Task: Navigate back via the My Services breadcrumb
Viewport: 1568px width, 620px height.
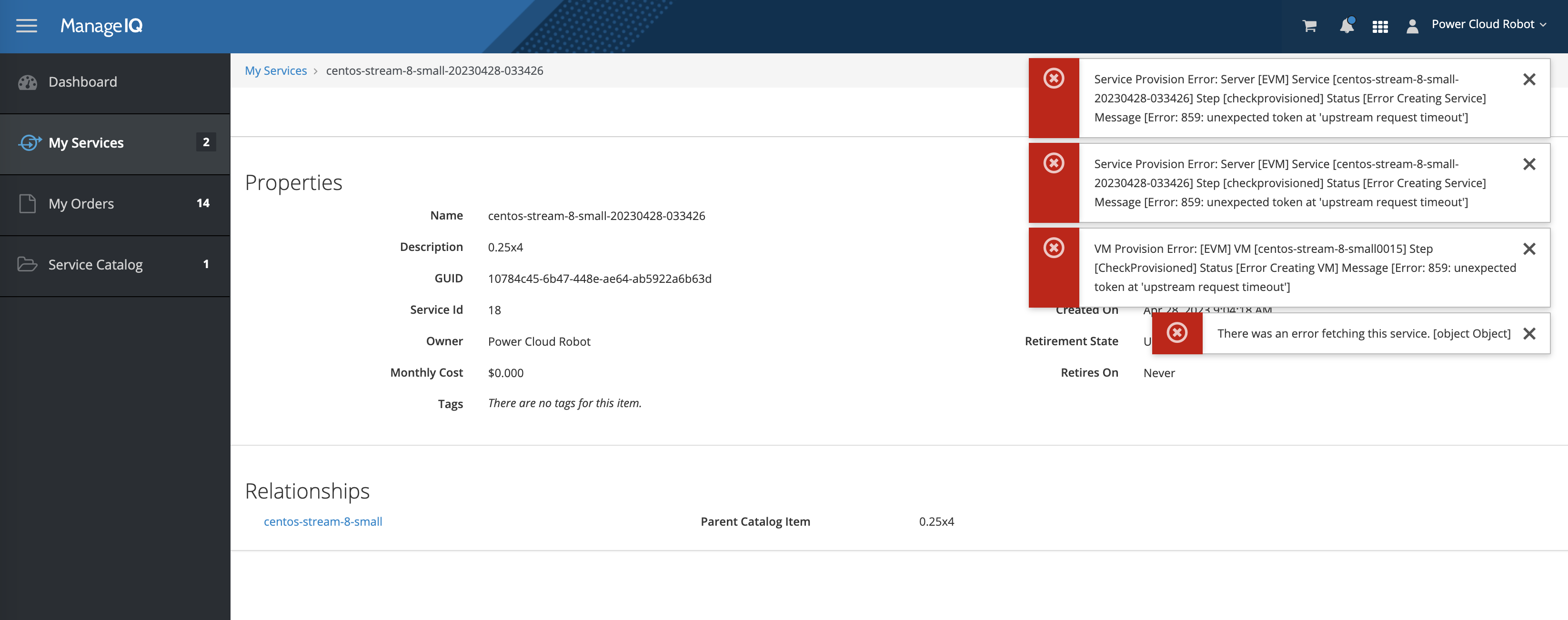Action: tap(276, 70)
